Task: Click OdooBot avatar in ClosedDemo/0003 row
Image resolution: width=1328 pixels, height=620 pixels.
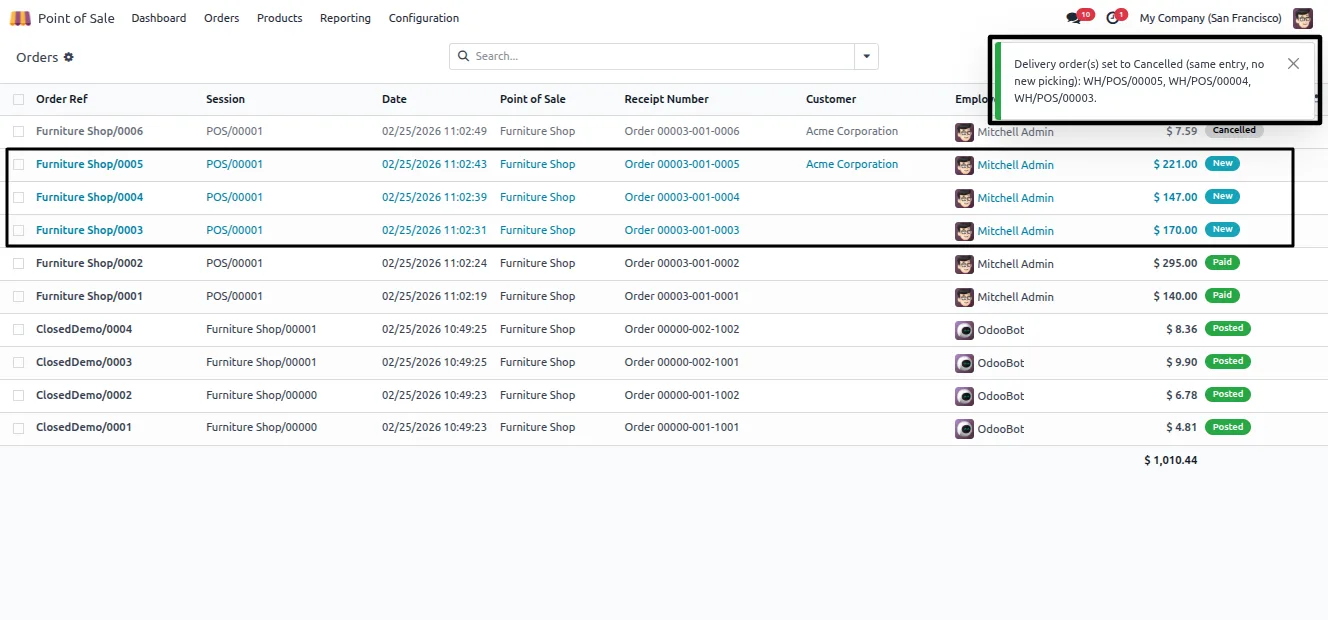Action: tap(964, 363)
